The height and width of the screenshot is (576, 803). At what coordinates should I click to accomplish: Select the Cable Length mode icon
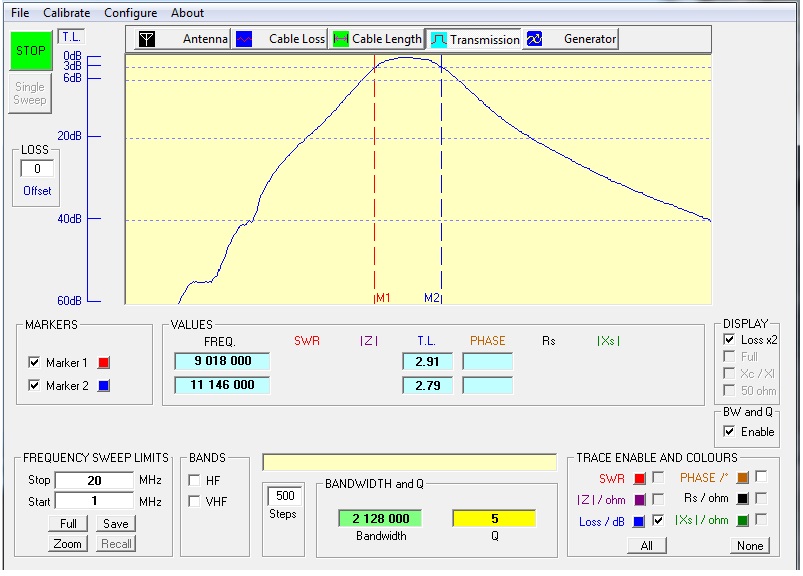pyautogui.click(x=340, y=39)
